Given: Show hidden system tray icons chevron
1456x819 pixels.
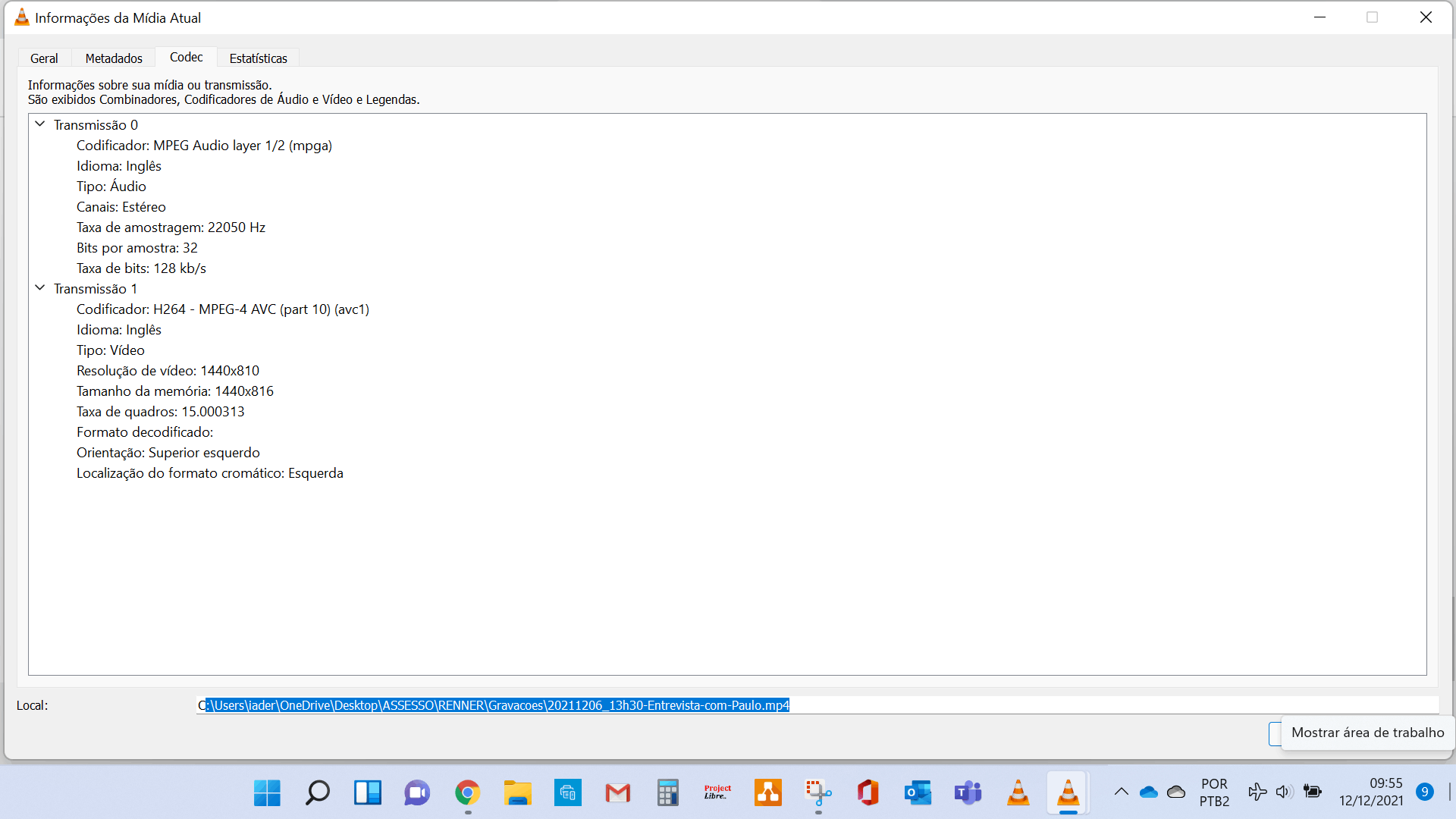Looking at the screenshot, I should (1121, 792).
